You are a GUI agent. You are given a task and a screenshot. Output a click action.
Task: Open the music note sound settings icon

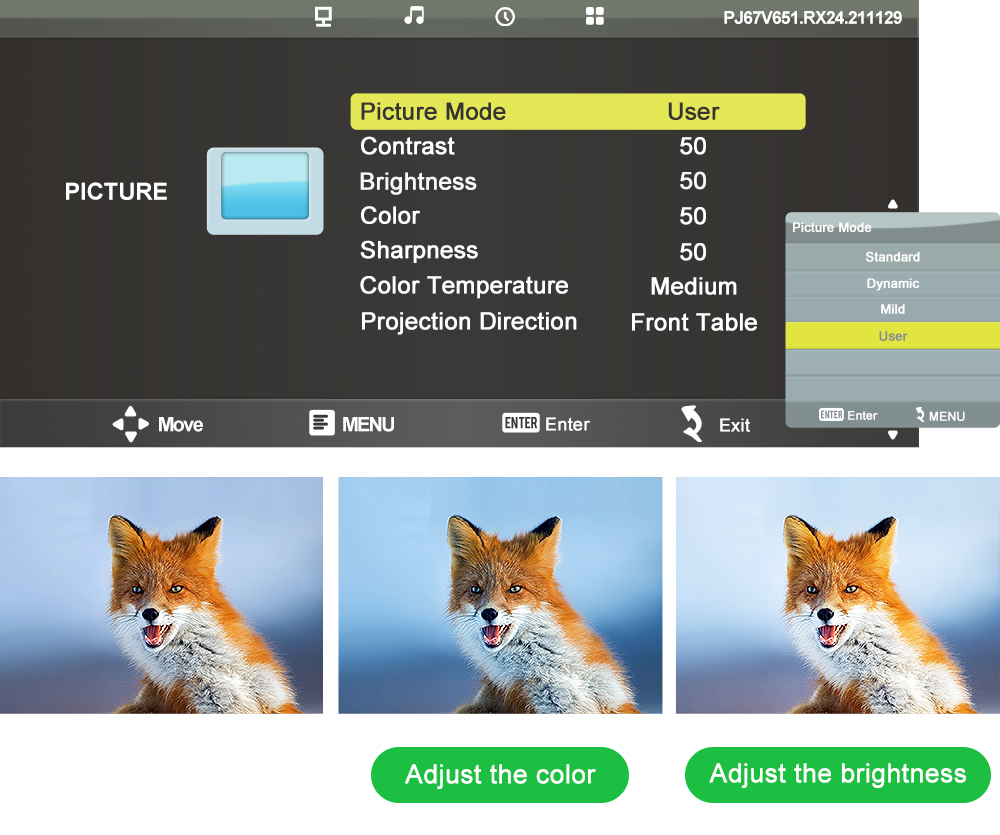pos(414,16)
